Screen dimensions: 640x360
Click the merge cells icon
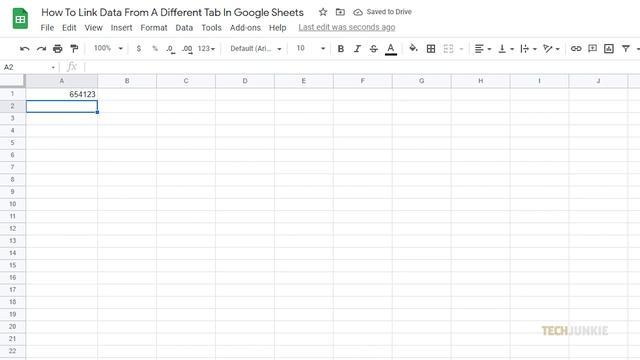(x=448, y=49)
